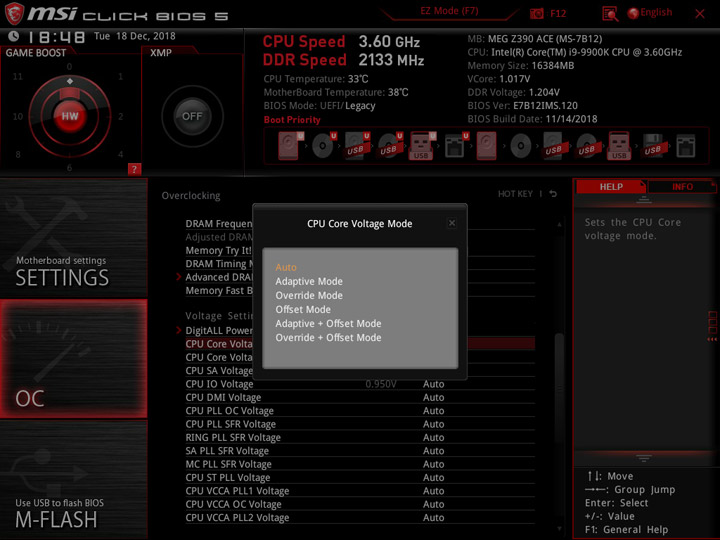The width and height of the screenshot is (720, 540).
Task: Choose Override + Offset Mode option
Action: pyautogui.click(x=328, y=338)
